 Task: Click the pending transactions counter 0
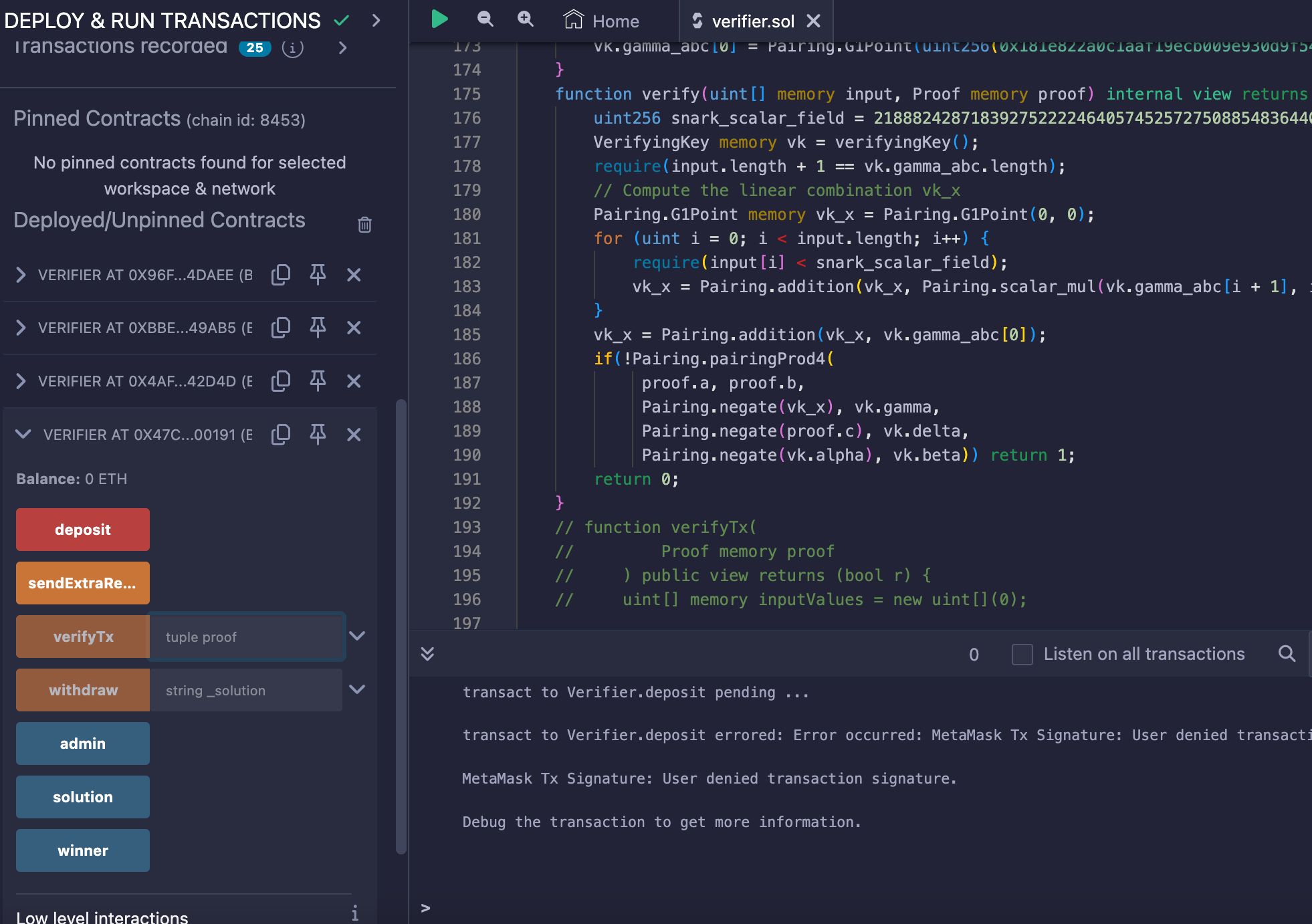pos(974,655)
